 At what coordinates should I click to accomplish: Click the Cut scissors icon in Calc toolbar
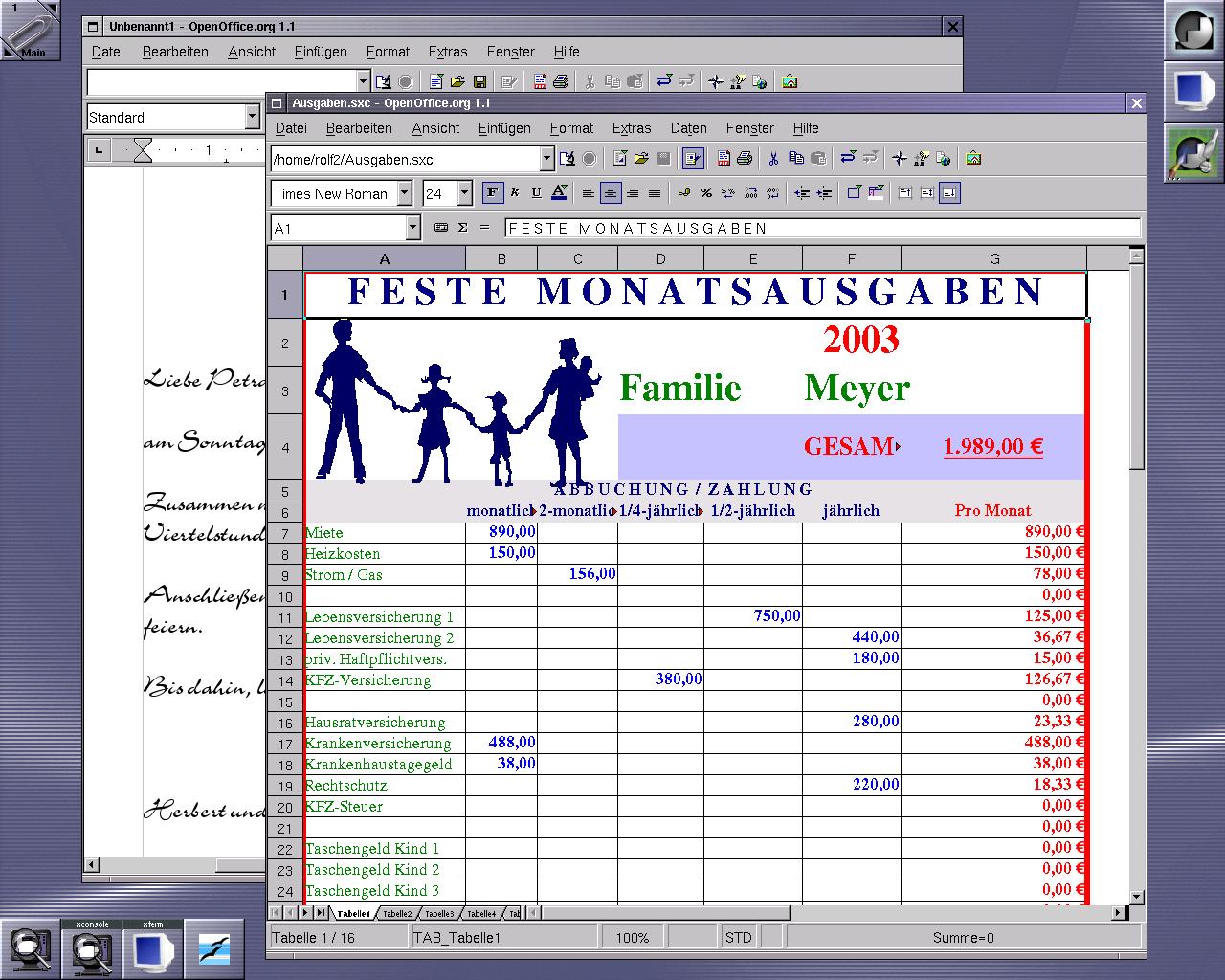pyautogui.click(x=773, y=159)
